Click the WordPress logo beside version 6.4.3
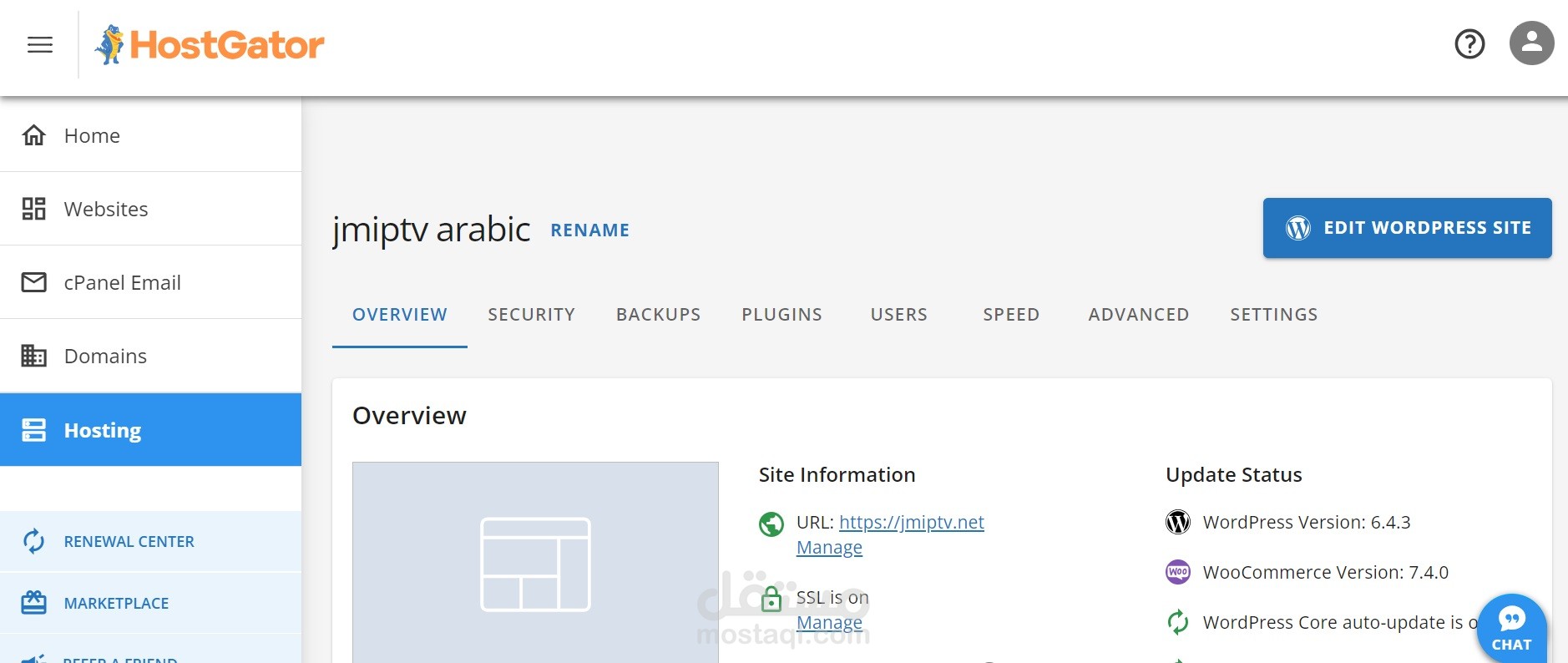The image size is (1568, 663). 1177,522
